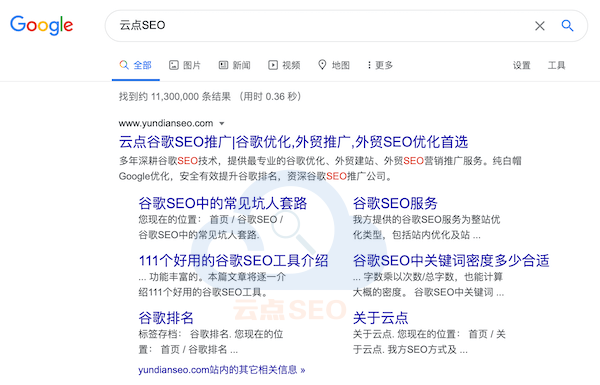This screenshot has width=600, height=385.
Task: Click the snippet line starting 多年深耕谷歌SEO技术
Action: (x=320, y=161)
